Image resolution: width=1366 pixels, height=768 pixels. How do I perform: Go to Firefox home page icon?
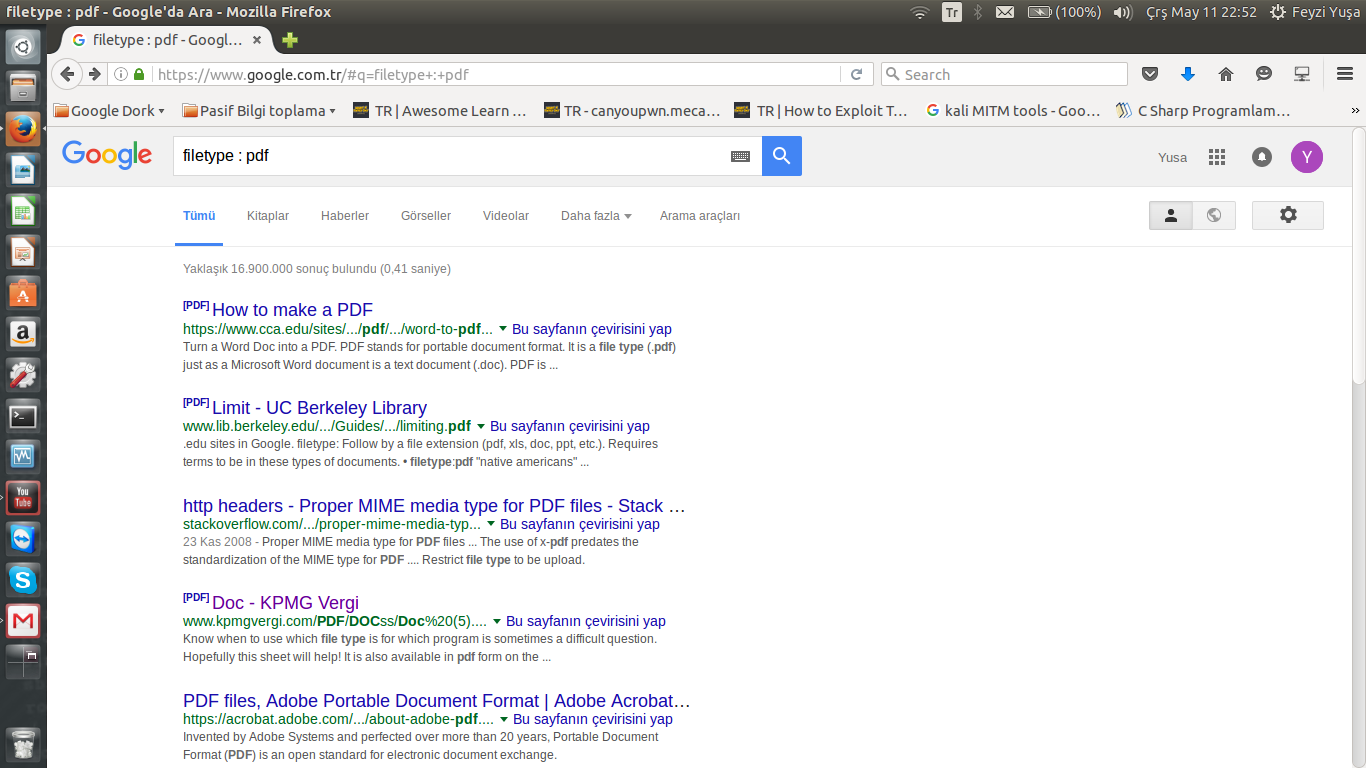1226,74
